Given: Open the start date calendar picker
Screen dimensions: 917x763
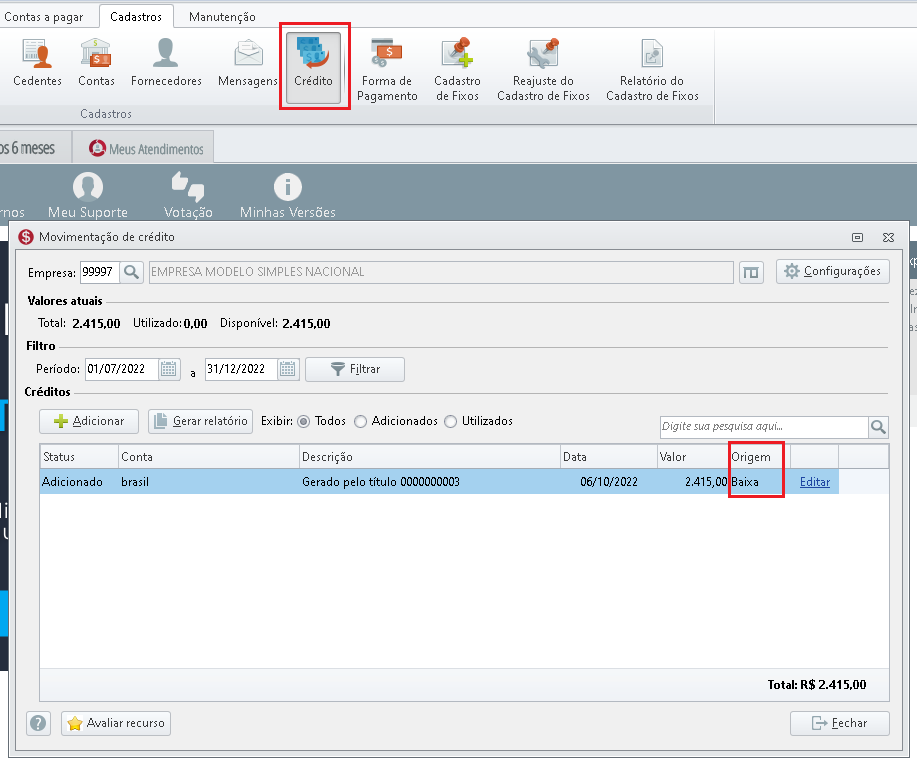Looking at the screenshot, I should (x=169, y=369).
